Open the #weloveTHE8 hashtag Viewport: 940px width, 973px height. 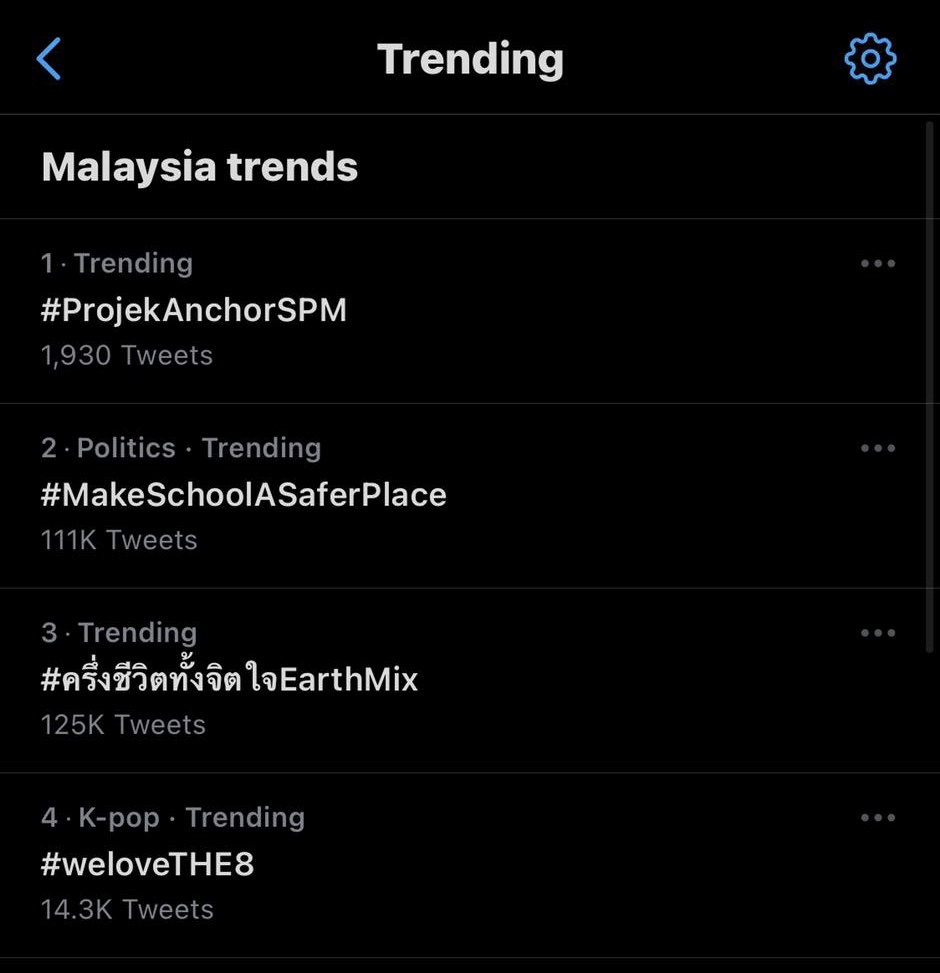148,864
